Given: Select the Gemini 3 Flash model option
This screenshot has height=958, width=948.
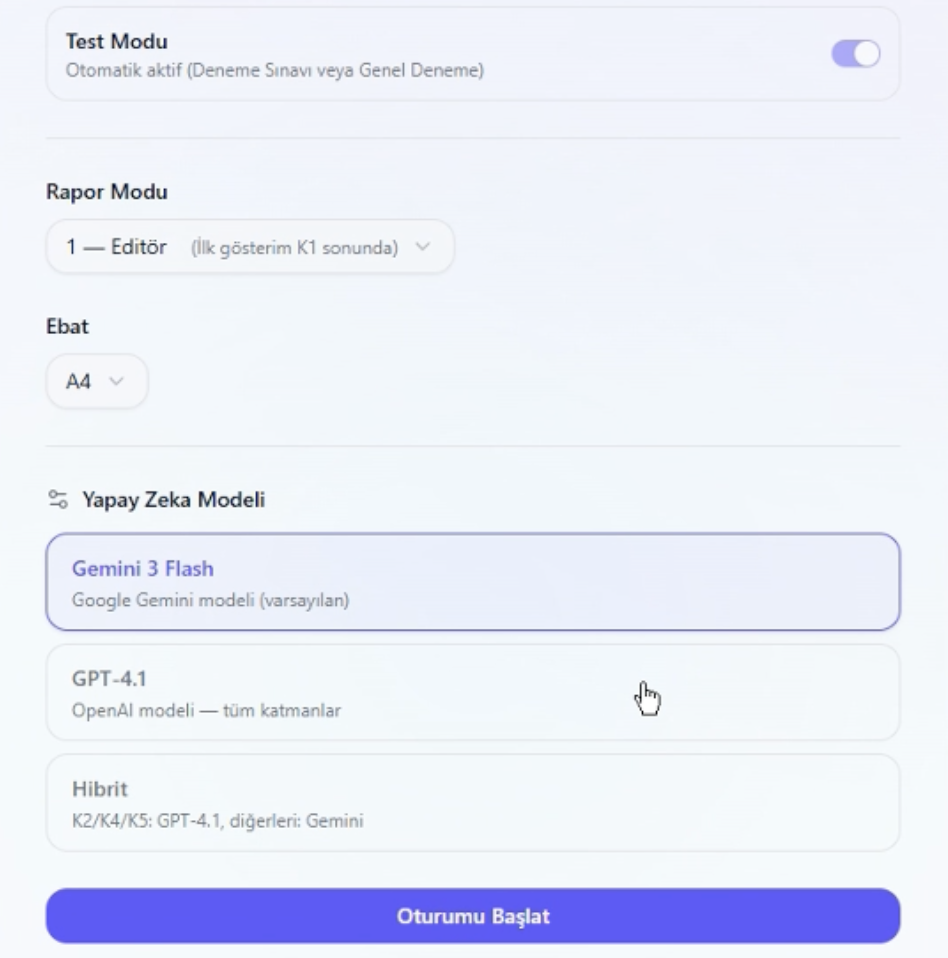Looking at the screenshot, I should point(472,582).
